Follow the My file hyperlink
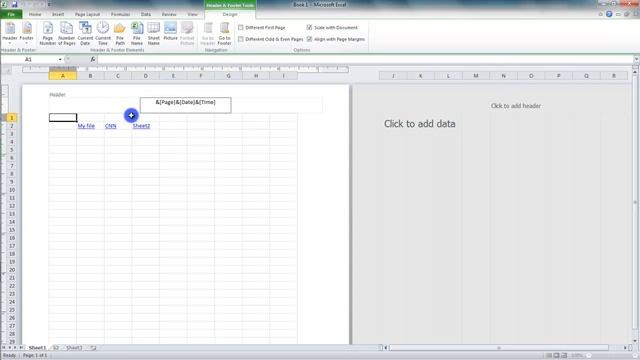 (86, 126)
